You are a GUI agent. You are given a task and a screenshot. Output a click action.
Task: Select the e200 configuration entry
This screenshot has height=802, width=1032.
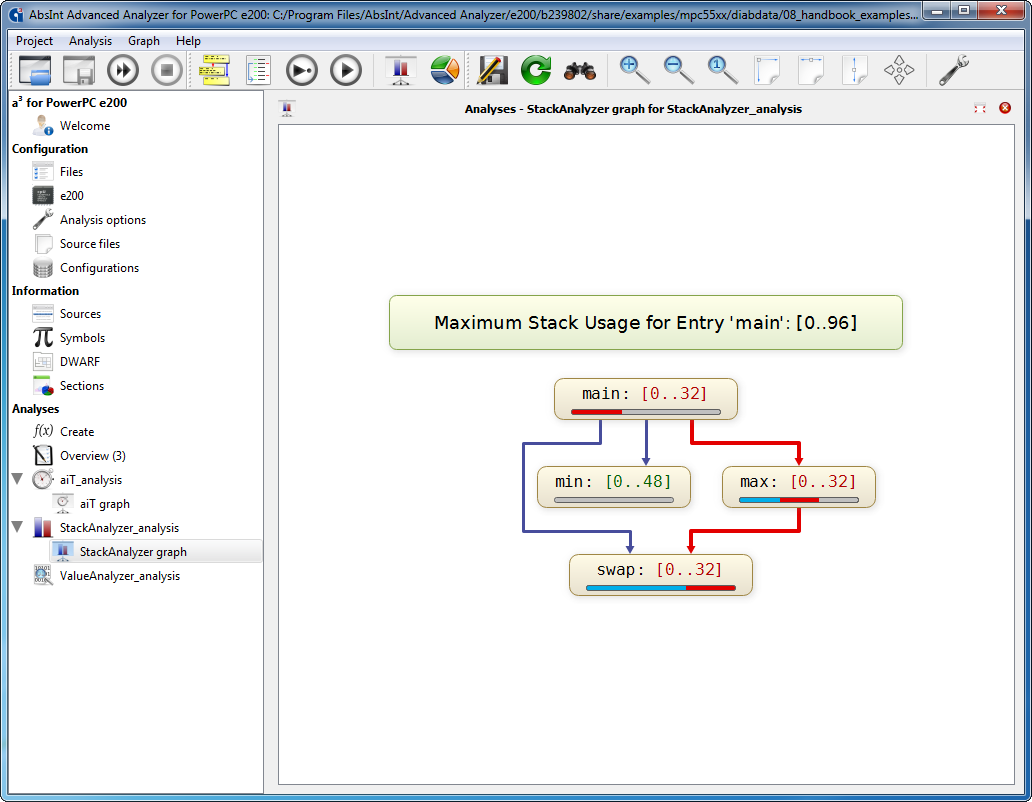tap(72, 195)
